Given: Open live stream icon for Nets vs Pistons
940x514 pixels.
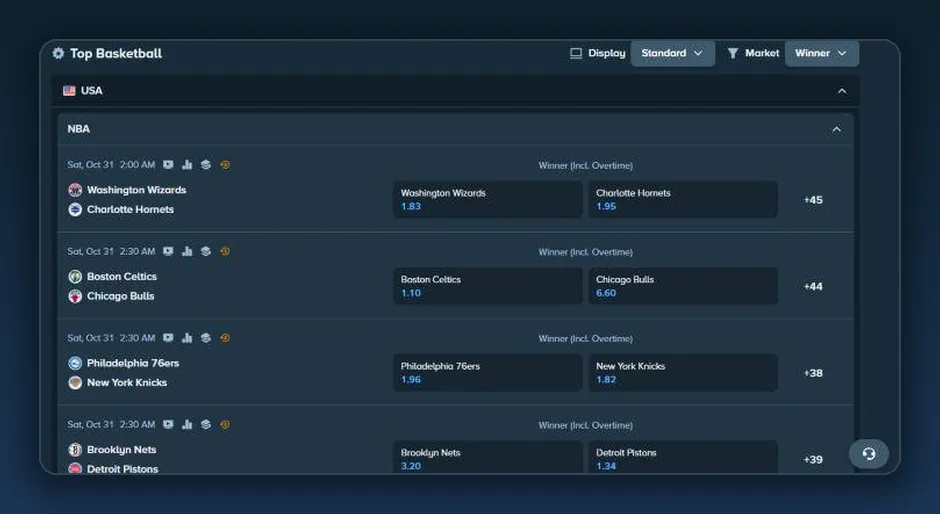Looking at the screenshot, I should [168, 424].
